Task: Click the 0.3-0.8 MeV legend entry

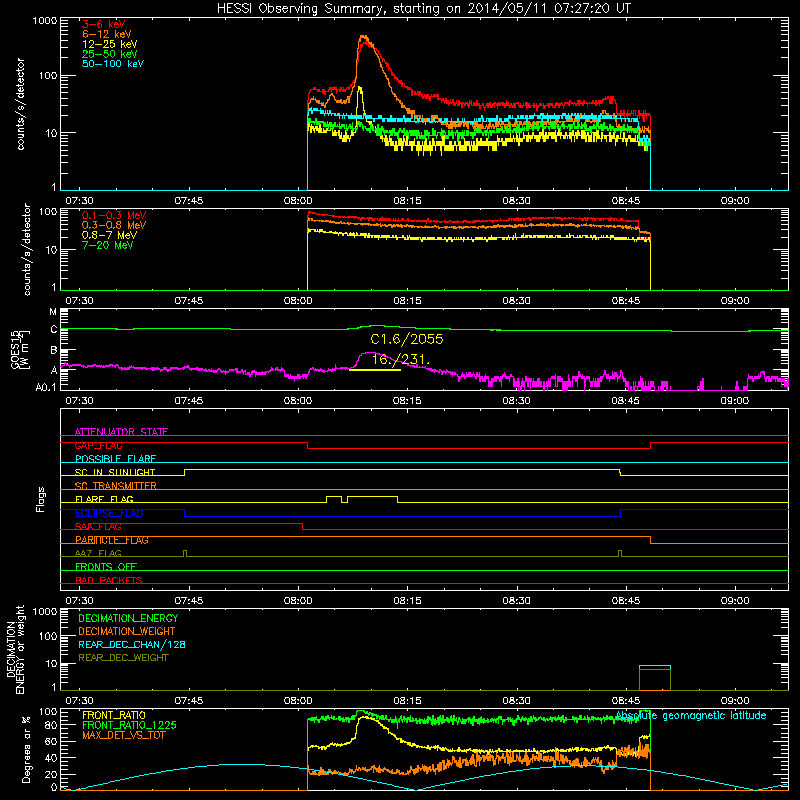Action: coord(114,225)
